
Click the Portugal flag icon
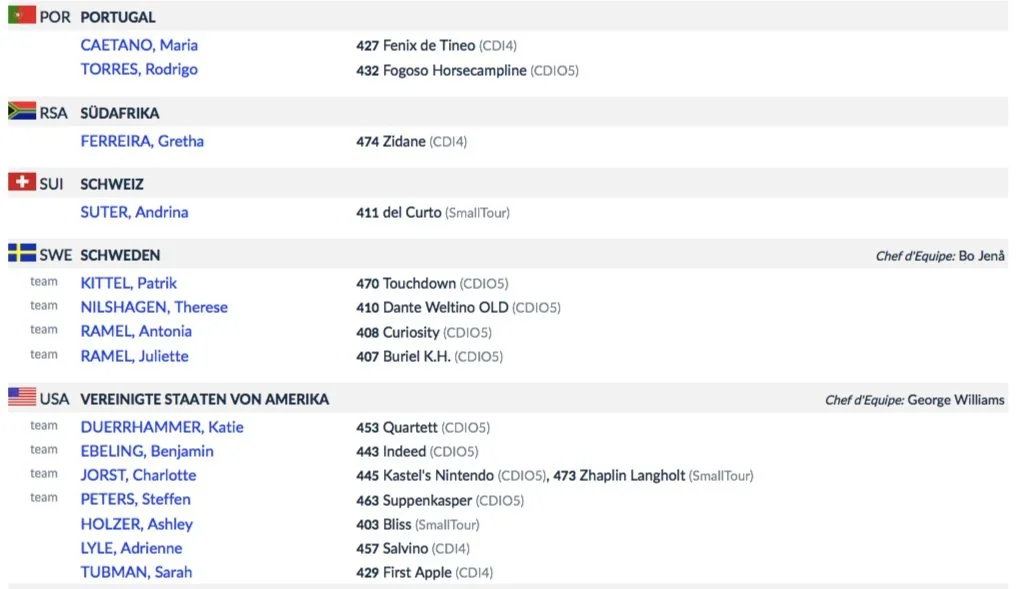[22, 14]
